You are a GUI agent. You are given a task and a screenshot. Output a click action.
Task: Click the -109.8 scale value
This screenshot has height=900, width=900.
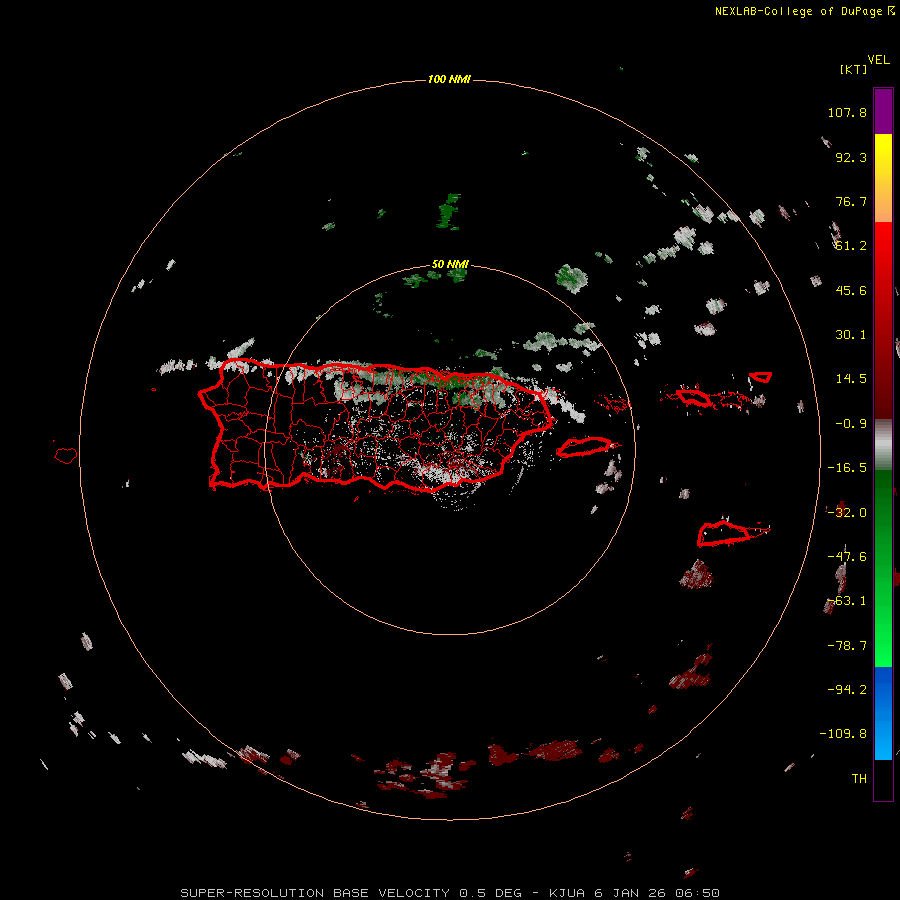pyautogui.click(x=843, y=734)
